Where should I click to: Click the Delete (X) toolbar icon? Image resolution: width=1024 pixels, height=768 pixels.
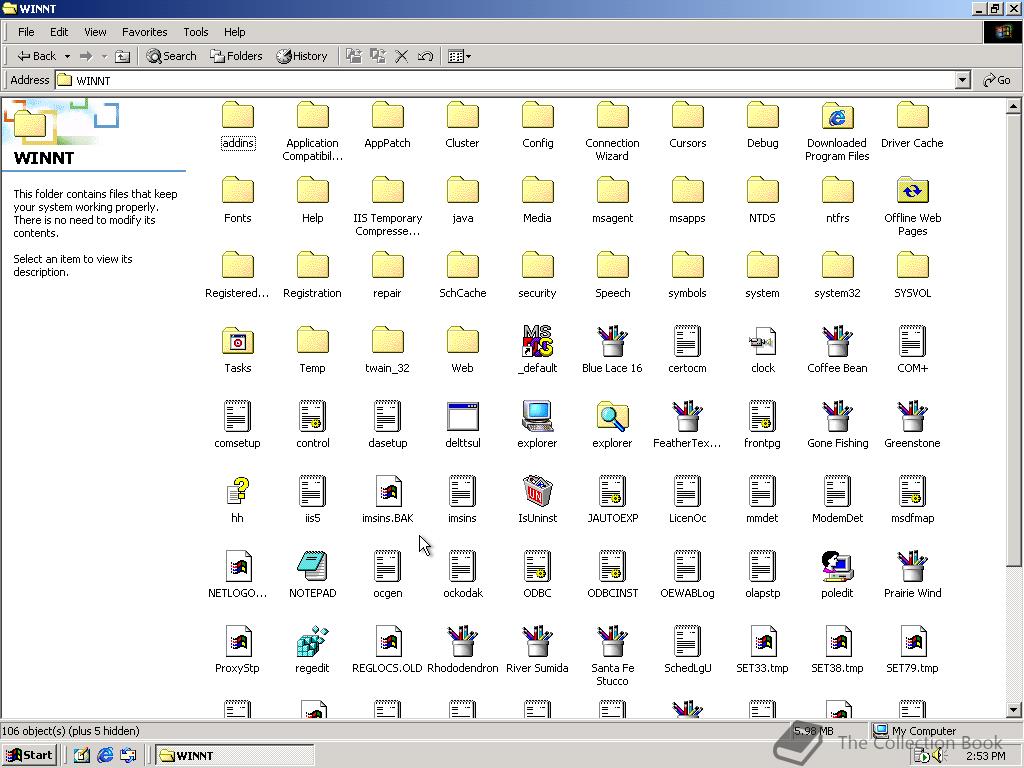click(x=402, y=56)
